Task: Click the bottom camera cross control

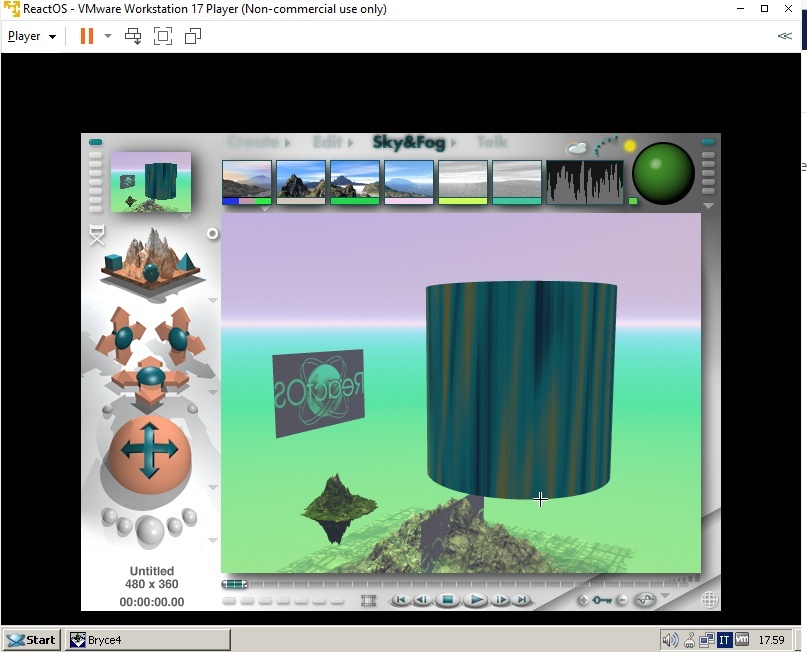Action: pyautogui.click(x=150, y=380)
